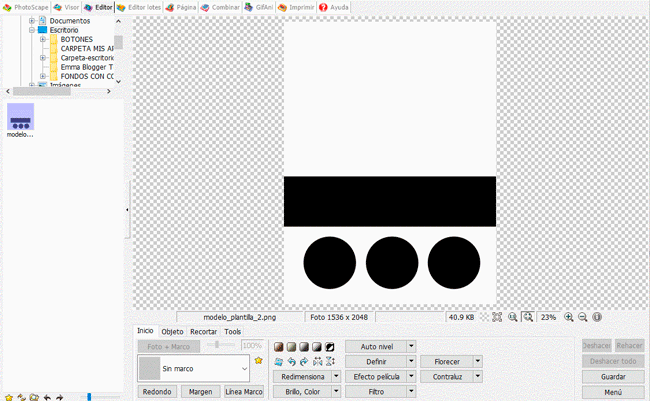Click the full screen view icon
Screen dimensions: 650x401
tap(497, 317)
